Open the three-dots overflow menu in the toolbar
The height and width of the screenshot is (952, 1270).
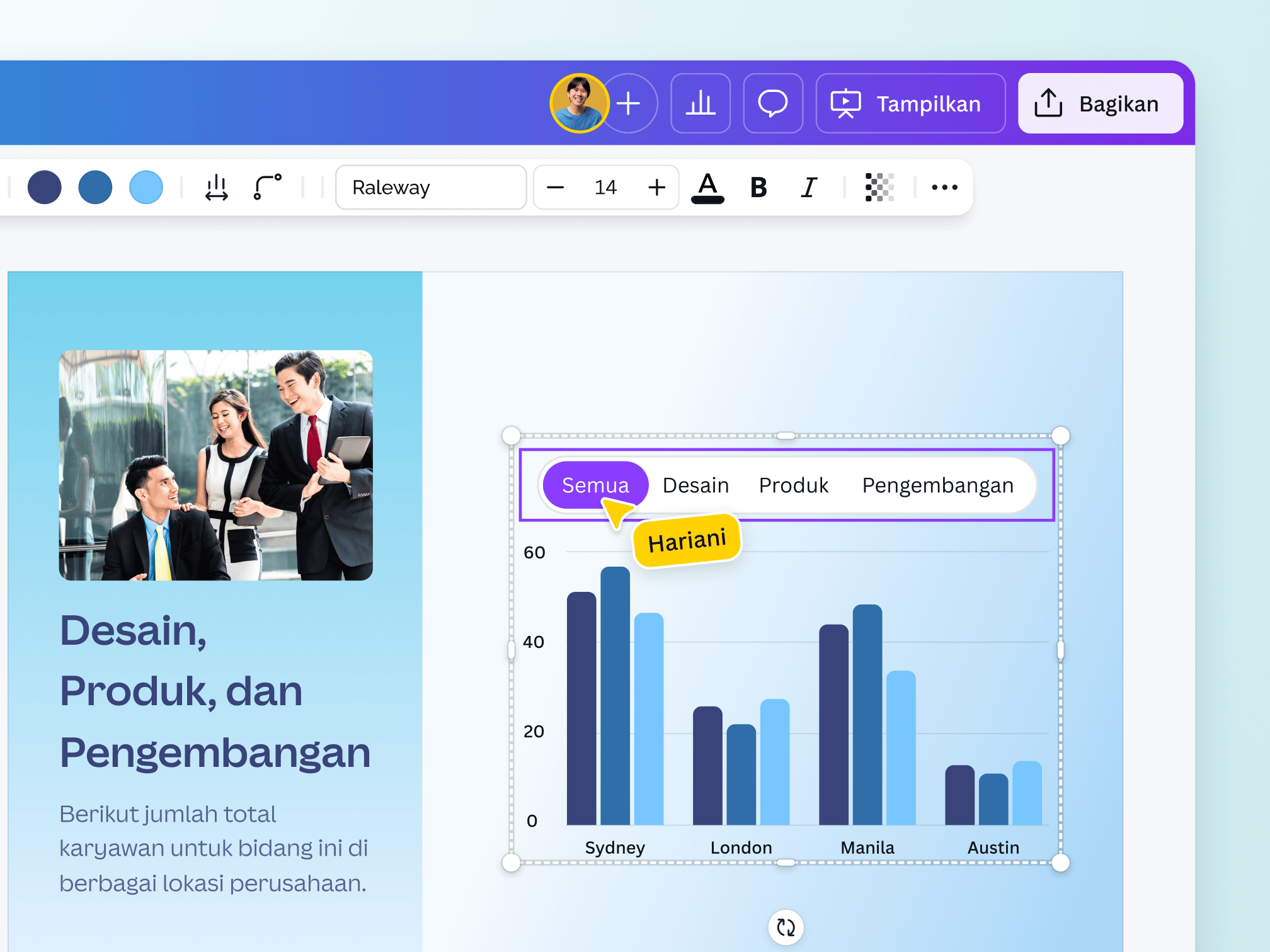944,187
